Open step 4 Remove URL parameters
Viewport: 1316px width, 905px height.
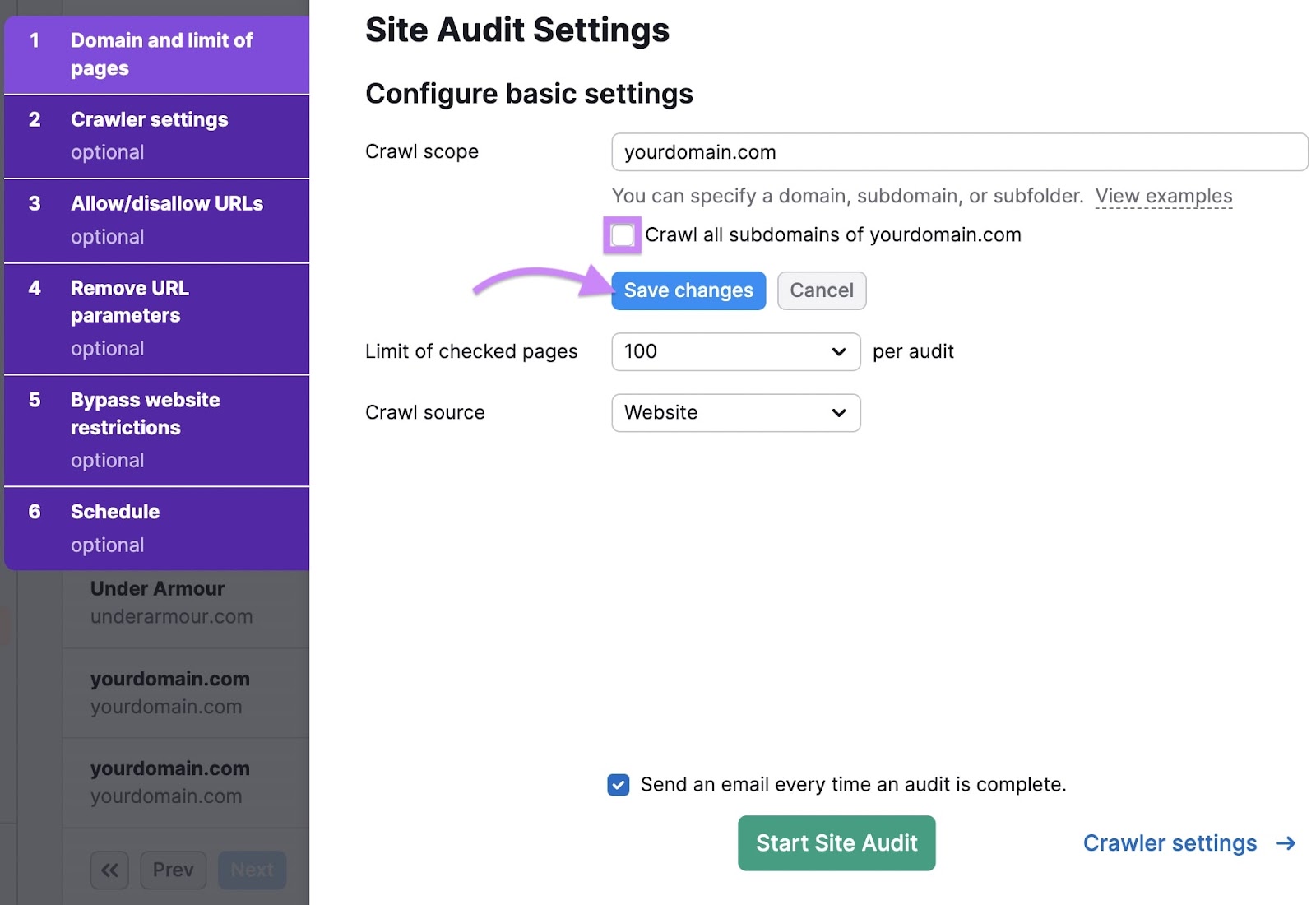[x=156, y=317]
